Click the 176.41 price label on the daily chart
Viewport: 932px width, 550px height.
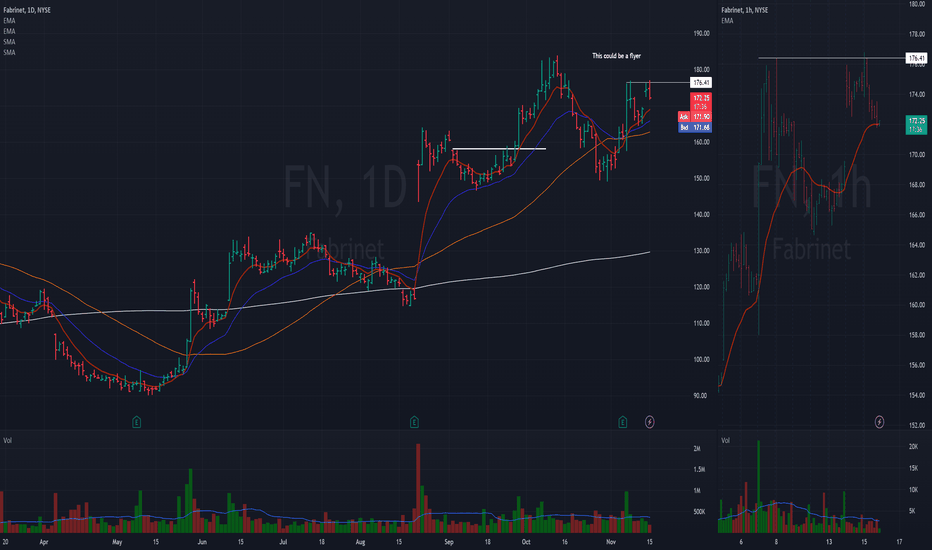point(701,83)
